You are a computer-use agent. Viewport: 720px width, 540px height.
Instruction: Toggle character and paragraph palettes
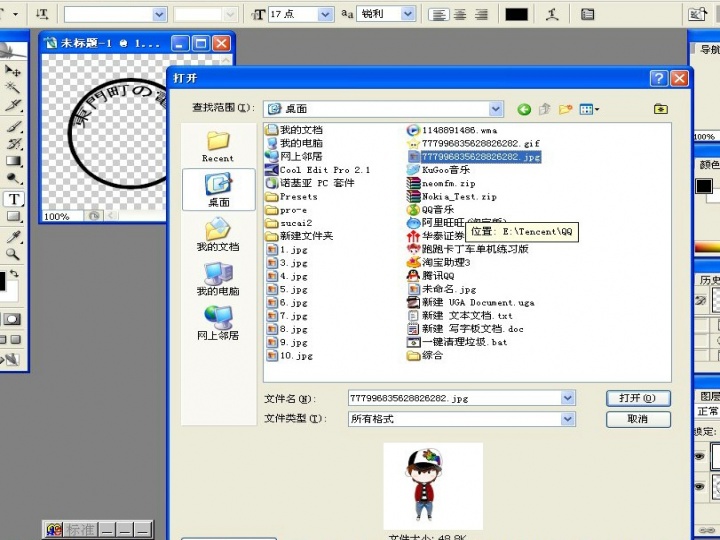click(587, 14)
